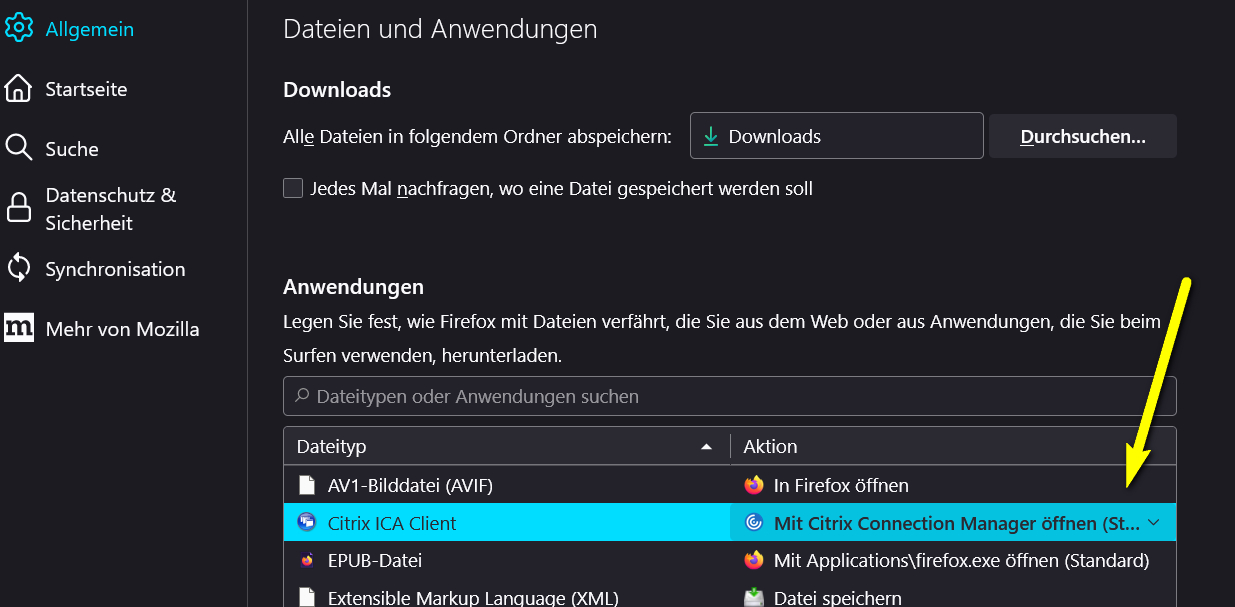Select the Aktion column header
The image size is (1235, 607).
770,445
